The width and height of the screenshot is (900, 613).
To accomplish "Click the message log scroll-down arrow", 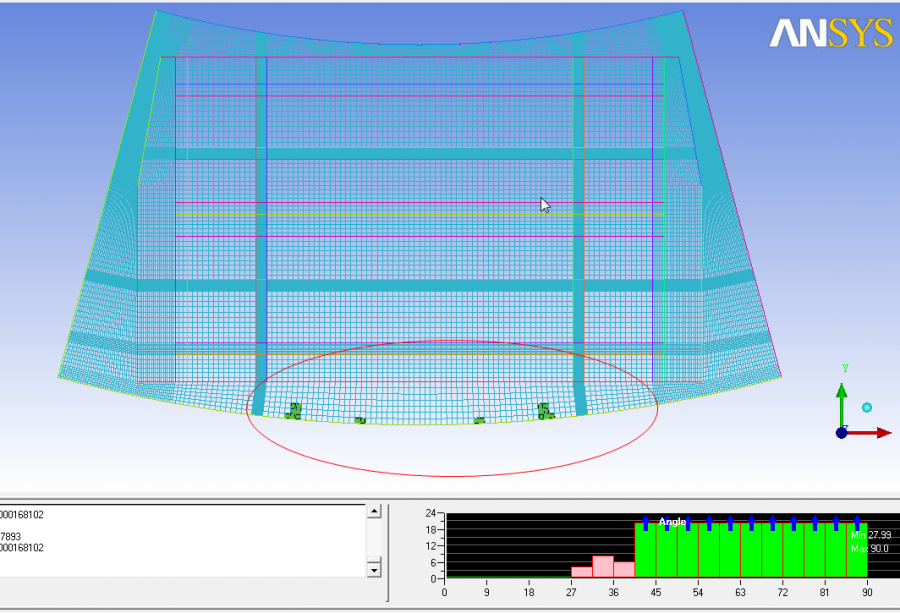I will coord(374,570).
